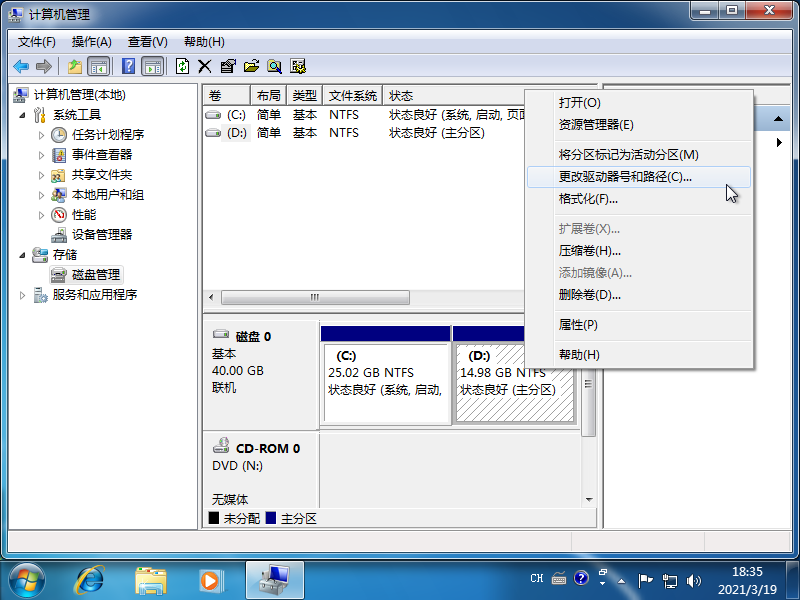Open Windows Explorer folder on taskbar
This screenshot has height=600, width=800.
coord(151,581)
